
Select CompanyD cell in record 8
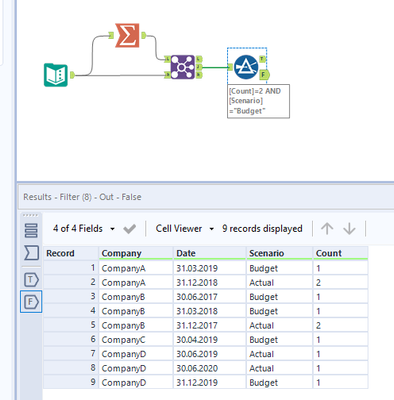point(136,368)
